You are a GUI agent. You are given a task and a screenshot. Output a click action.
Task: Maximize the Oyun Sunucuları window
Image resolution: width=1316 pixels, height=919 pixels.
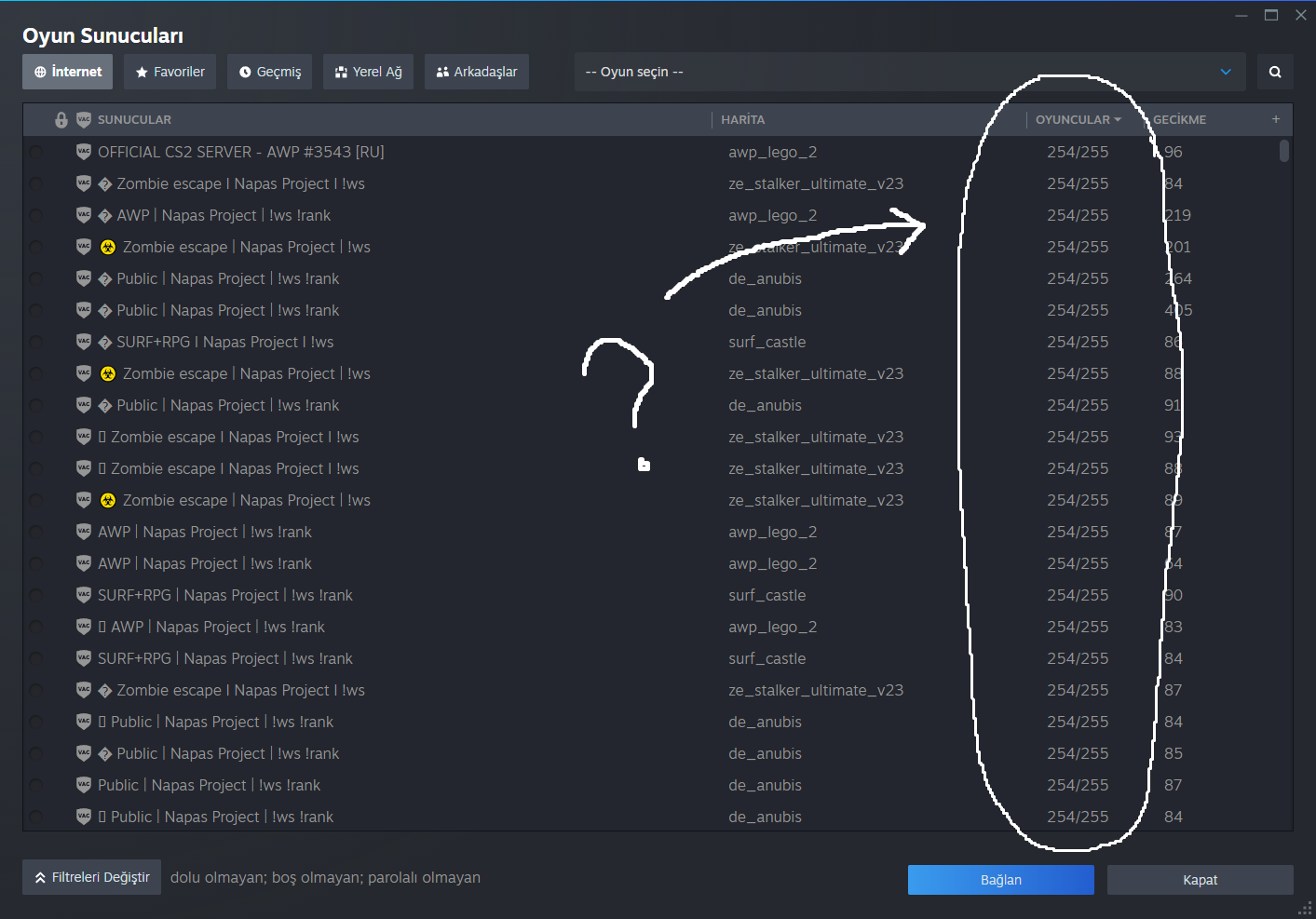[1271, 15]
